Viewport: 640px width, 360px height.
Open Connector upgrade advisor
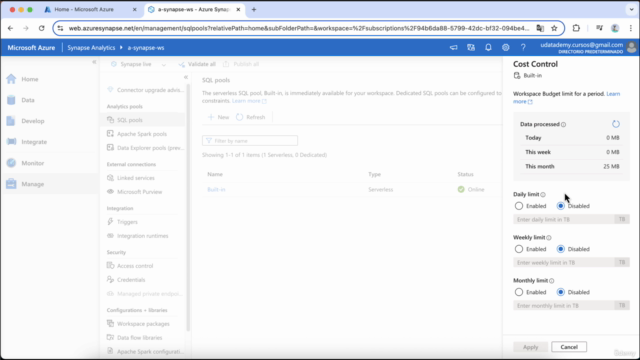[145, 90]
